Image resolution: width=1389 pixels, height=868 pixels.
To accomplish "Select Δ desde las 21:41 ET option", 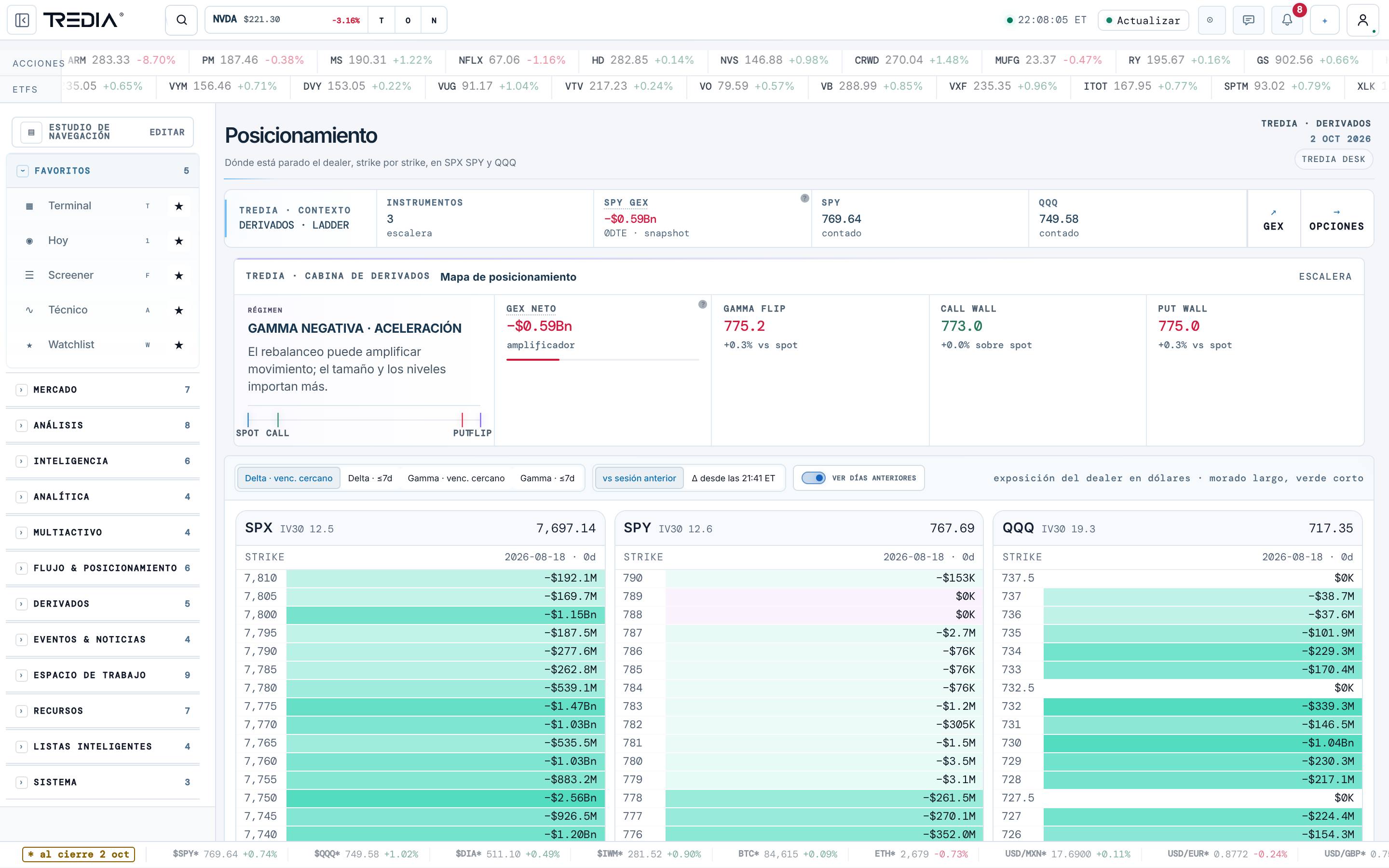I will (x=733, y=478).
